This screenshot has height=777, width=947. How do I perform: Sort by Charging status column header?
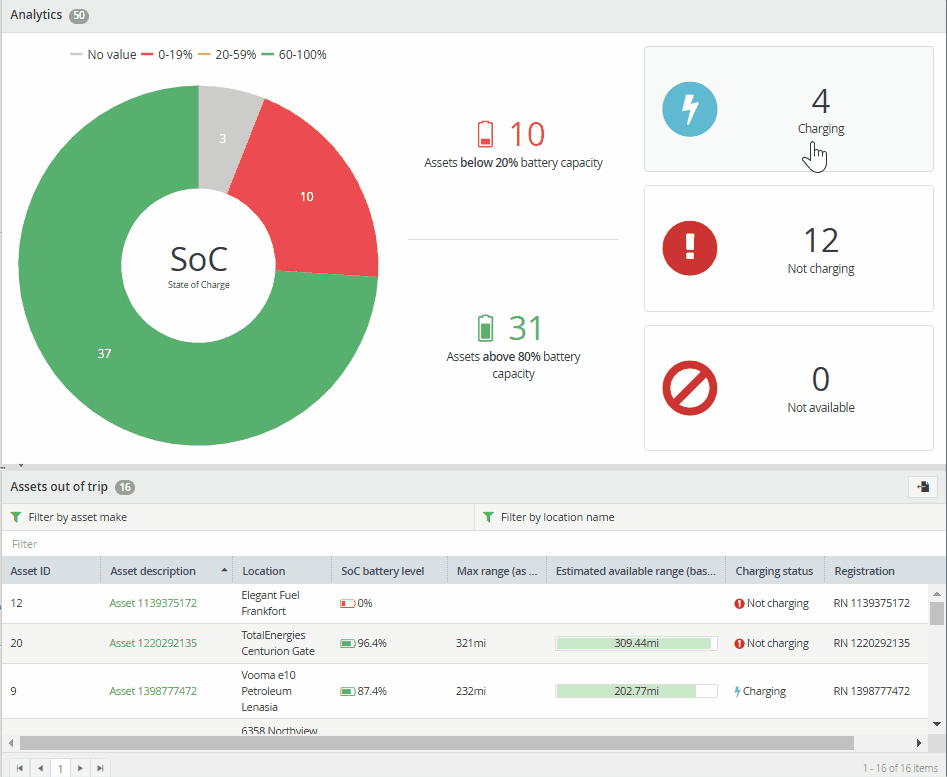coord(774,571)
